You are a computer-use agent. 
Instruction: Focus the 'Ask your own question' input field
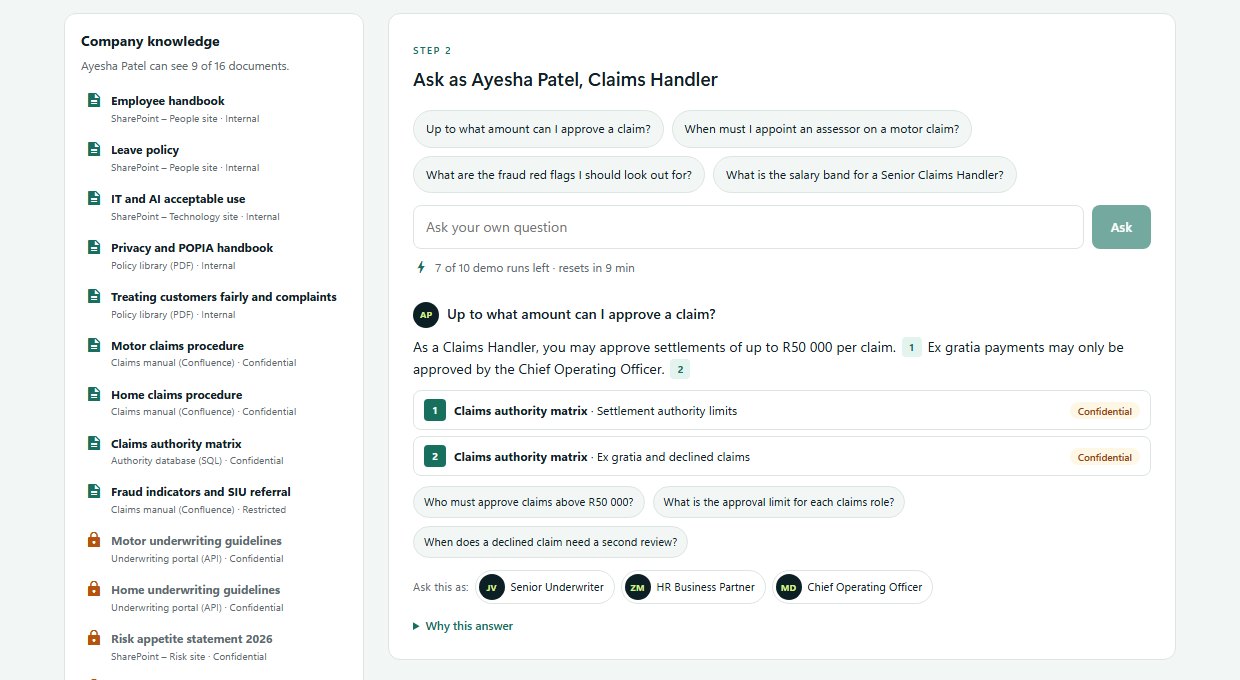coord(748,227)
